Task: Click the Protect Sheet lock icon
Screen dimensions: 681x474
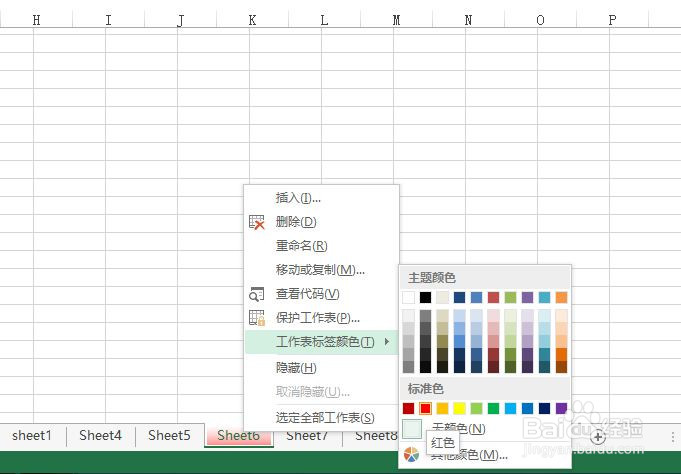Action: [x=257, y=318]
